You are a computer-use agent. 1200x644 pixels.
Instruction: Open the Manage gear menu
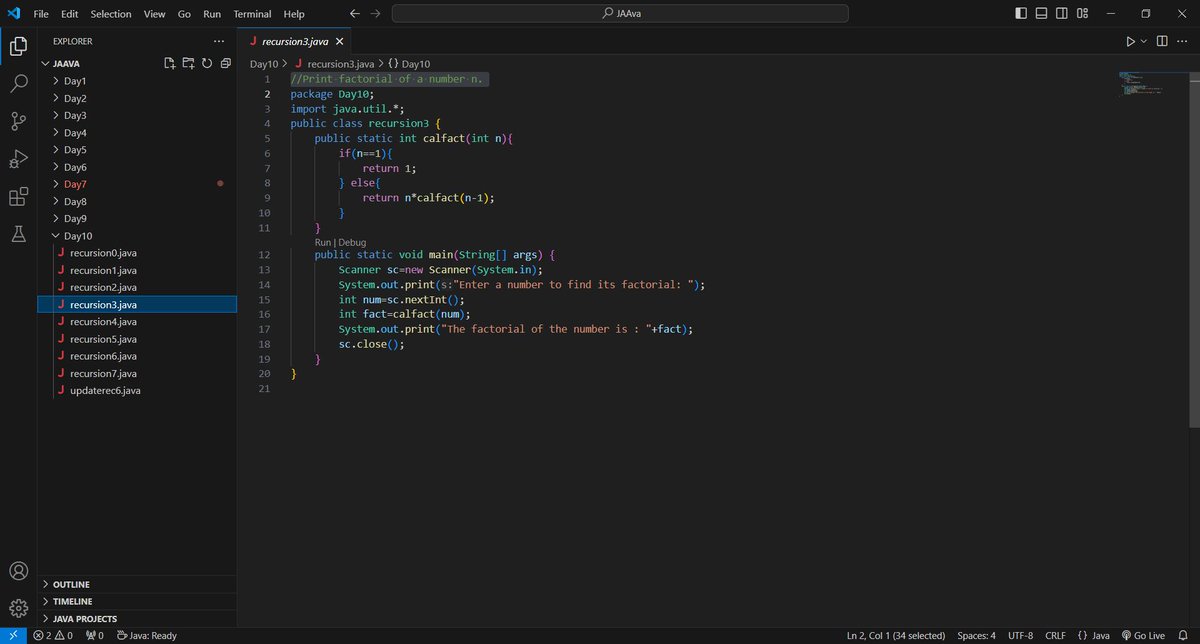pyautogui.click(x=18, y=608)
